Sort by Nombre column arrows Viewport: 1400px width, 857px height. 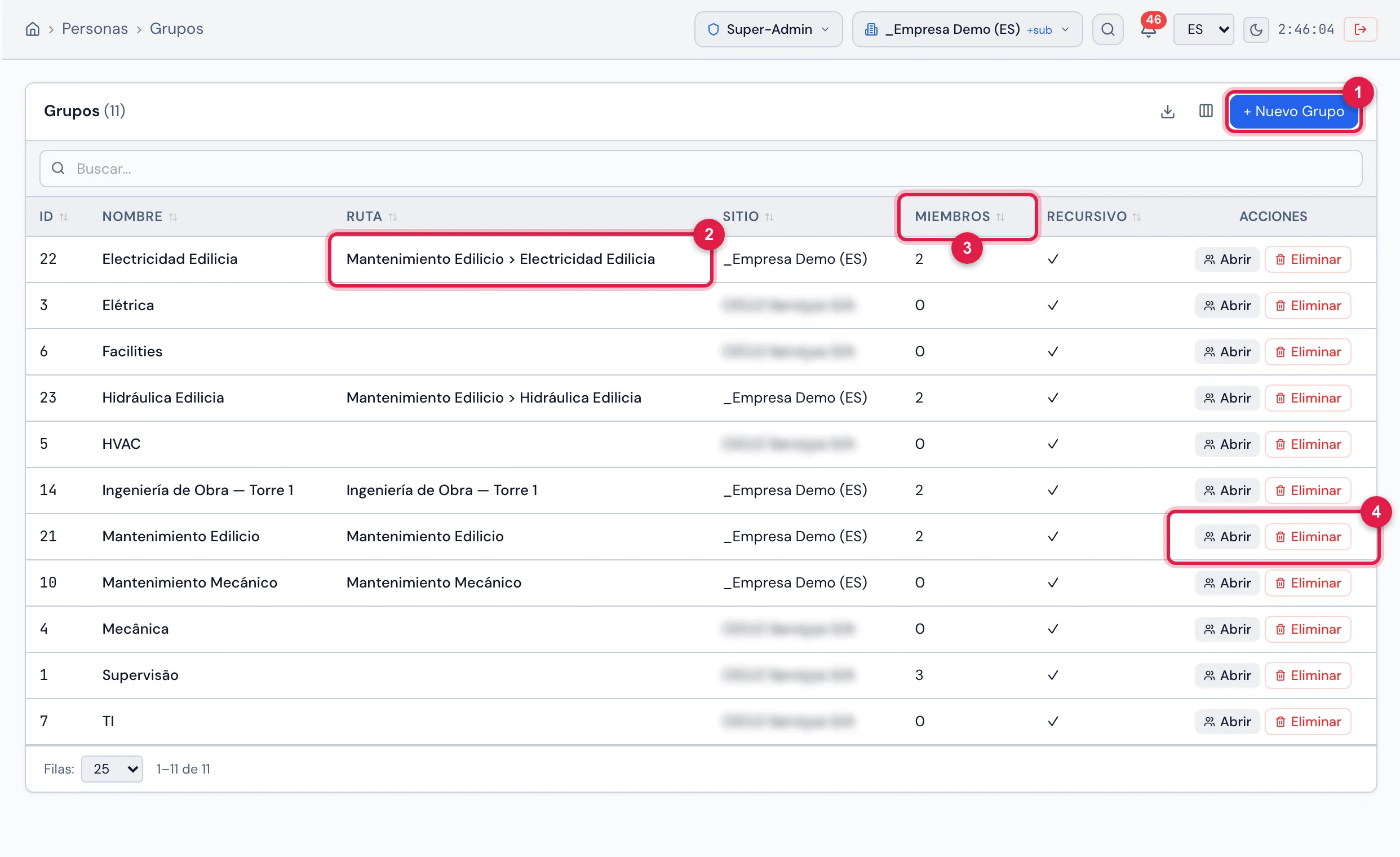pos(172,217)
